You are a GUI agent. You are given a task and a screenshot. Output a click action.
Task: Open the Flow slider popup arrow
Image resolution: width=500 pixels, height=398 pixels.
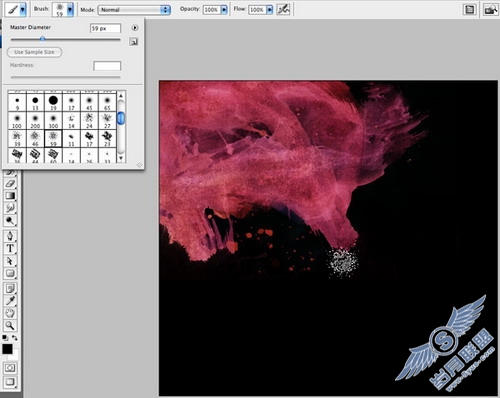pos(269,10)
